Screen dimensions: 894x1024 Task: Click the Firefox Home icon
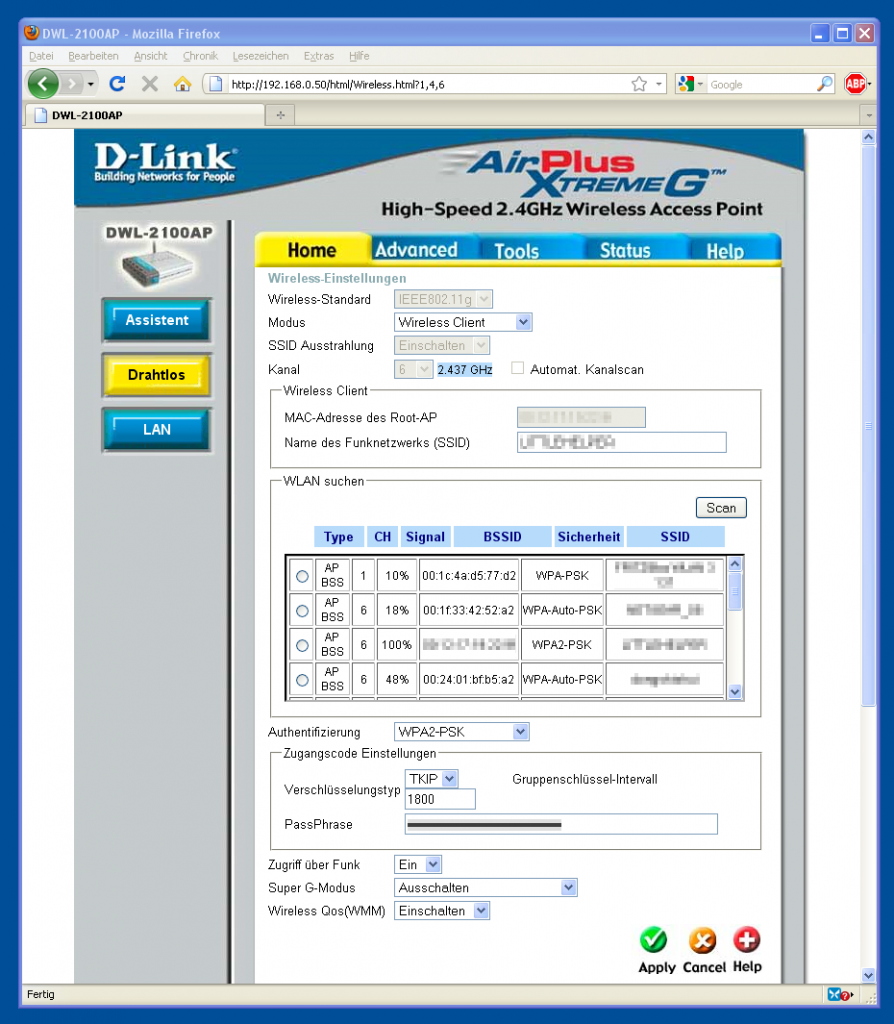point(182,84)
